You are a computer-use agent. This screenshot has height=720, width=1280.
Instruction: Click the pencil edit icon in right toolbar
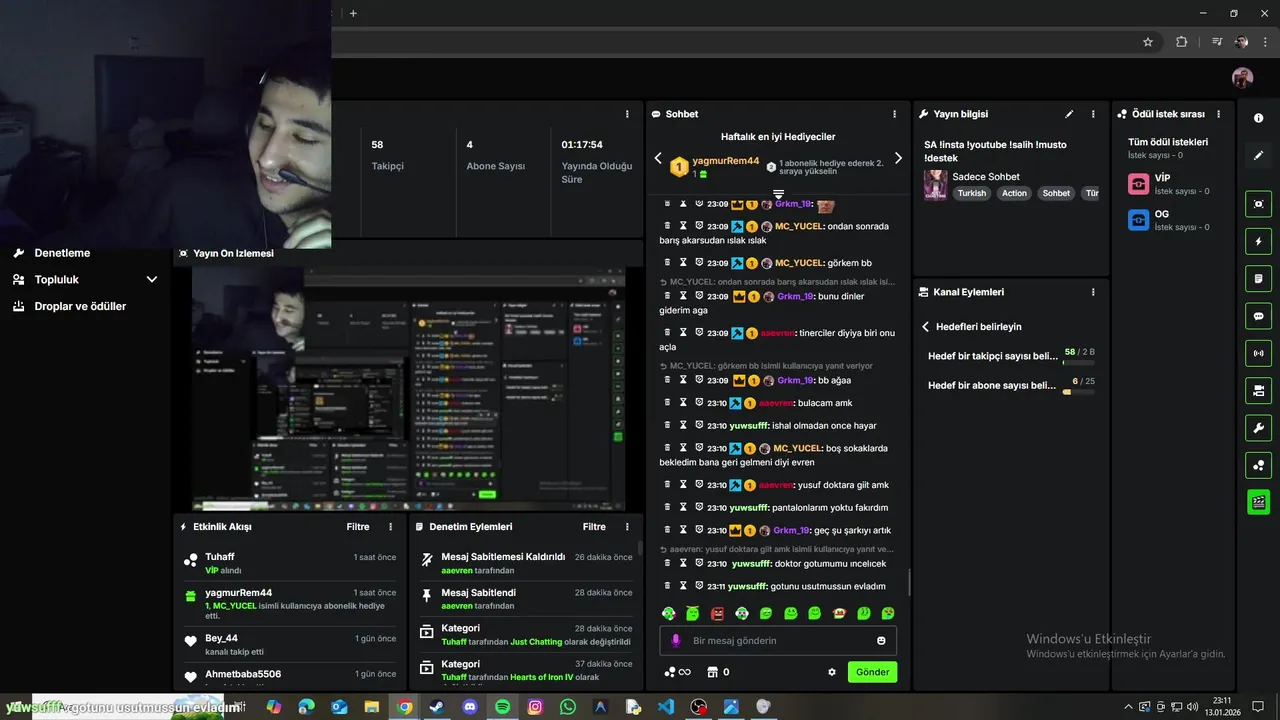[1259, 155]
